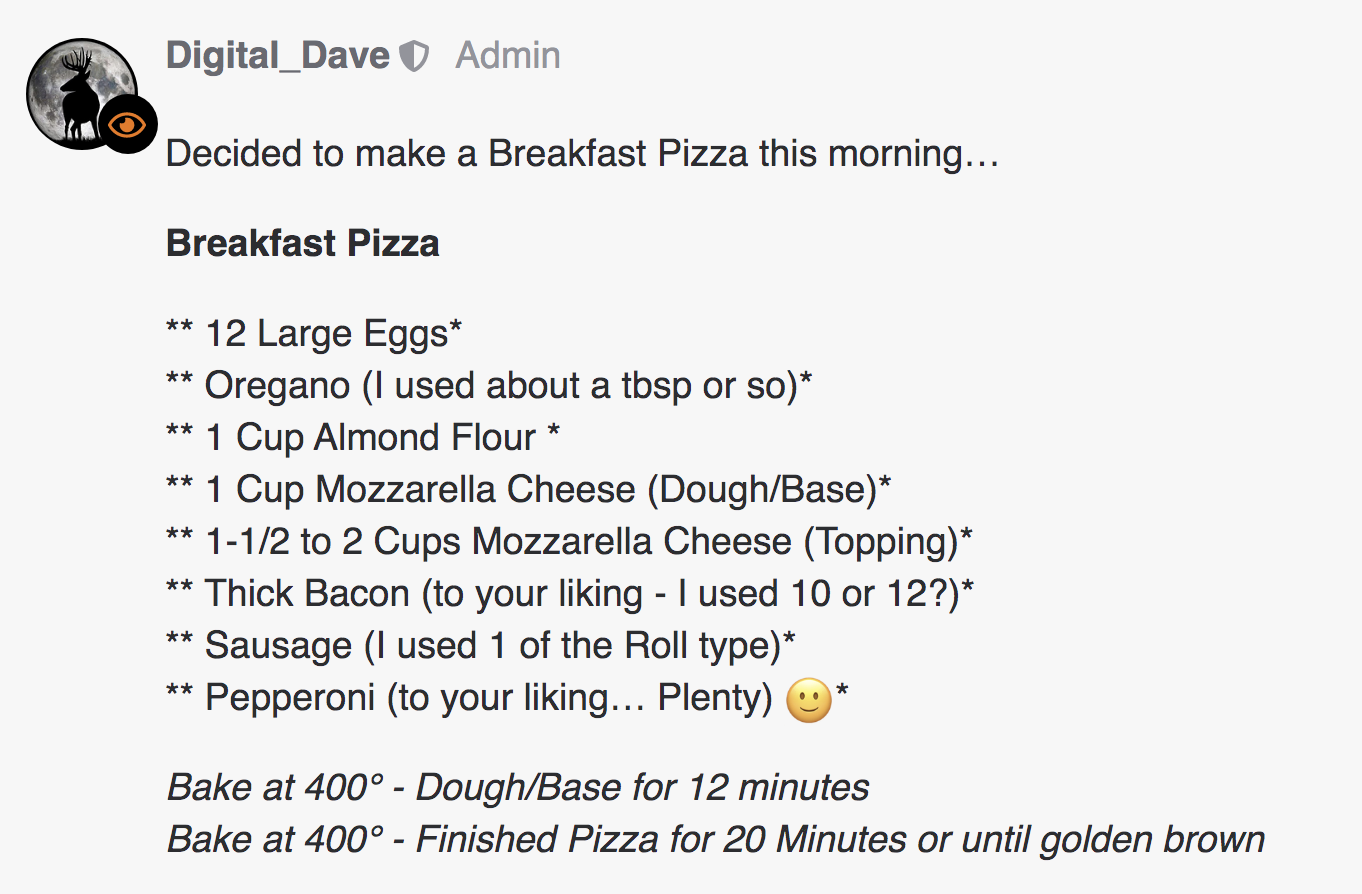Click the Oregano ingredient line
Screen dimensions: 1362x894
(489, 386)
